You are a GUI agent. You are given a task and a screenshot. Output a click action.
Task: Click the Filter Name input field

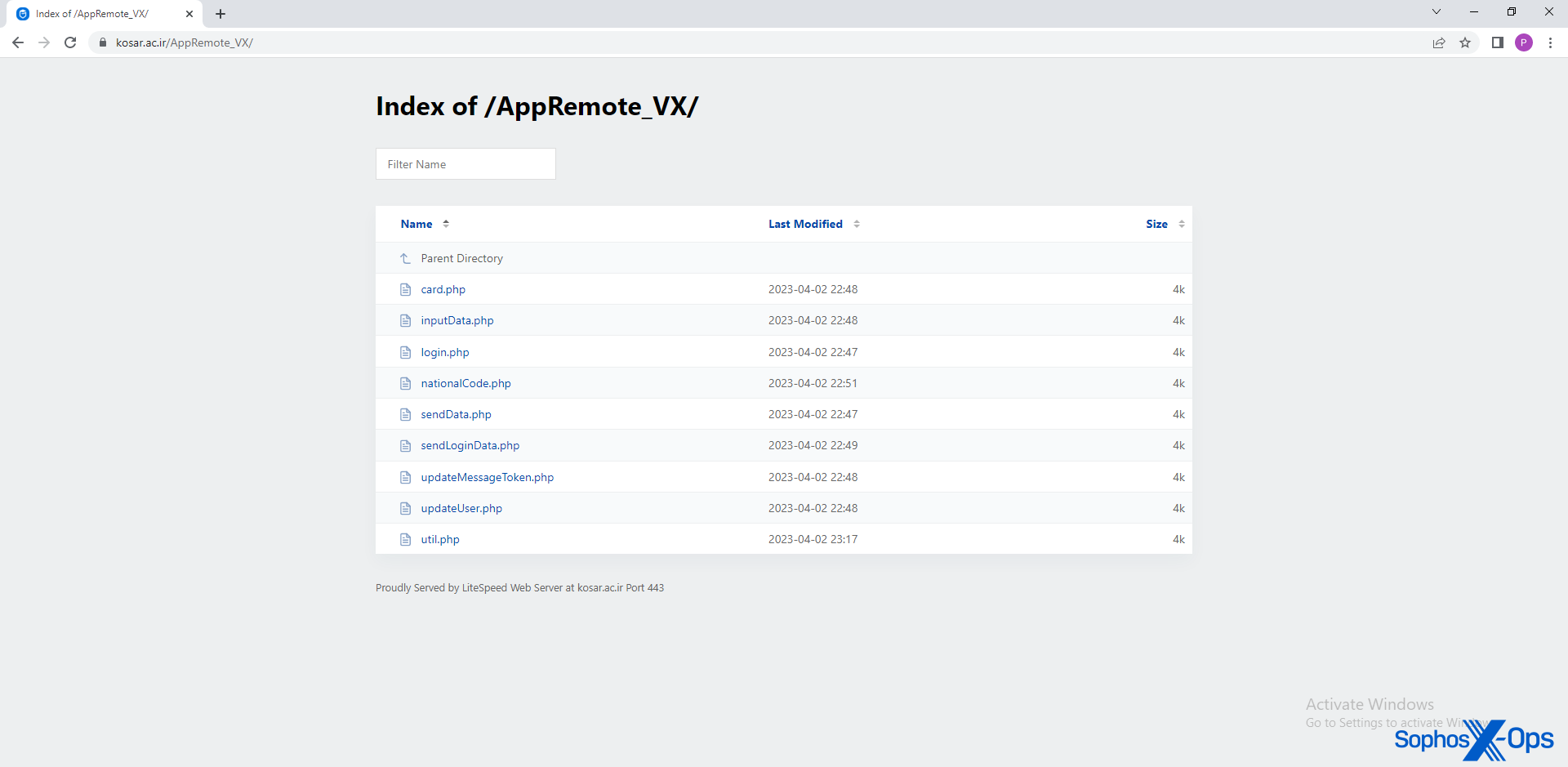[465, 164]
